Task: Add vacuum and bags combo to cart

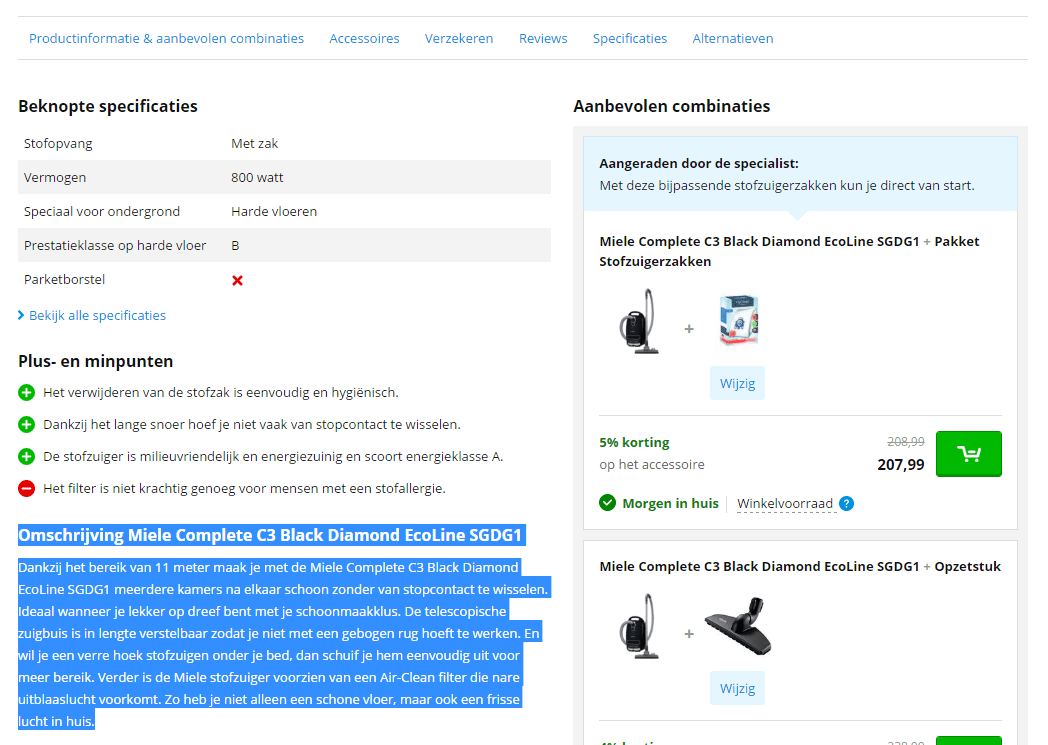Action: click(x=968, y=454)
